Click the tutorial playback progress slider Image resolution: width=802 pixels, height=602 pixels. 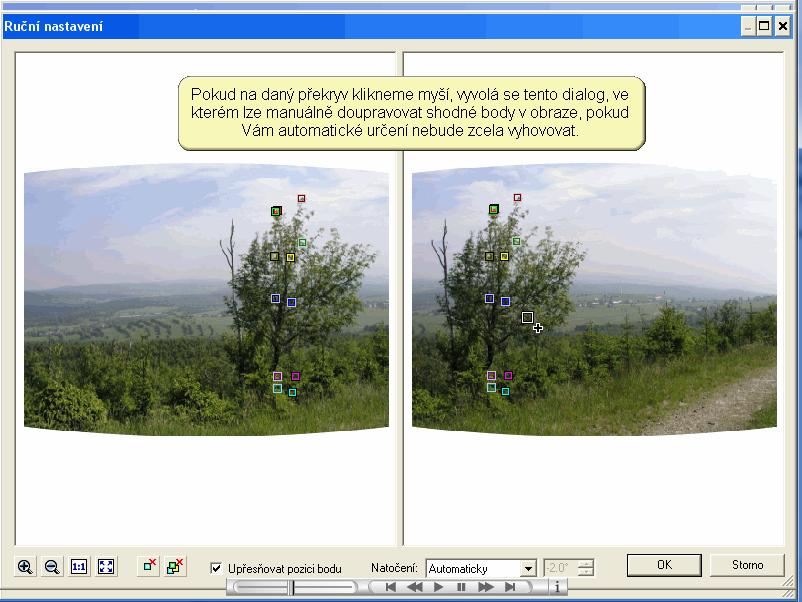coord(294,588)
